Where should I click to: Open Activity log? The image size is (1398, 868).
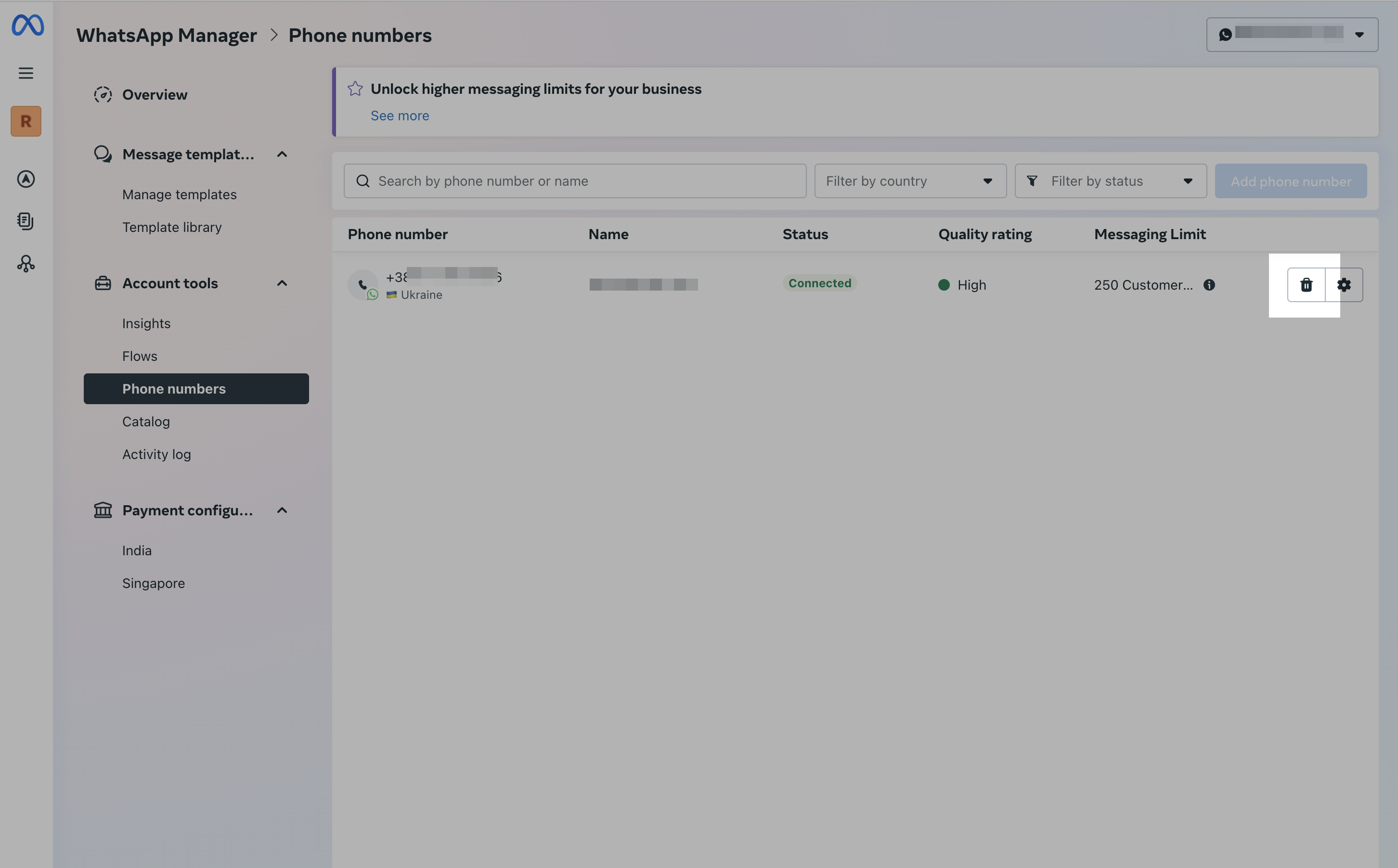[156, 455]
